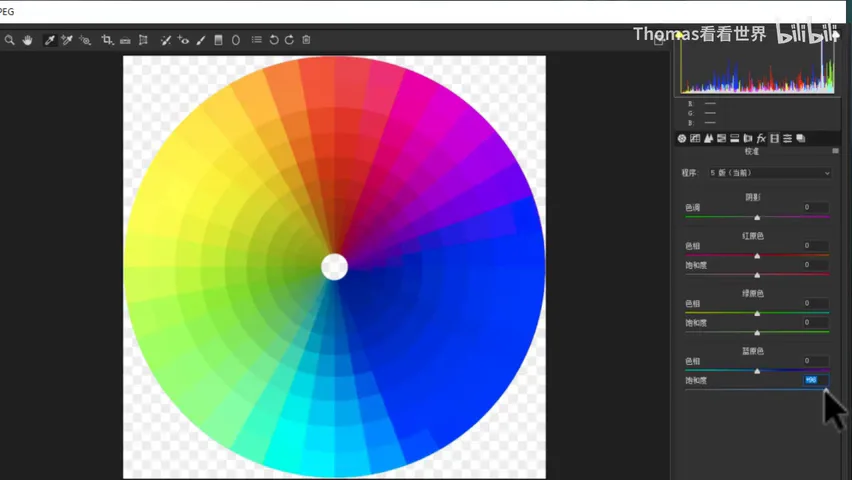This screenshot has width=852, height=480.
Task: Click the color wheel image preview
Action: [x=334, y=267]
